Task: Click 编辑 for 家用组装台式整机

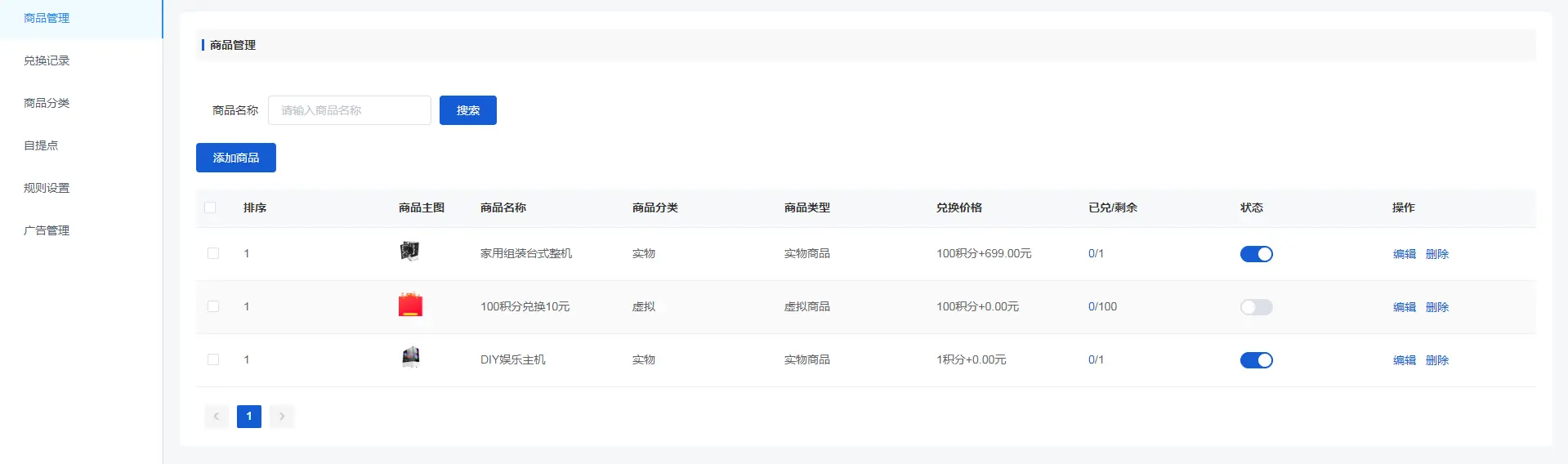Action: point(1405,254)
